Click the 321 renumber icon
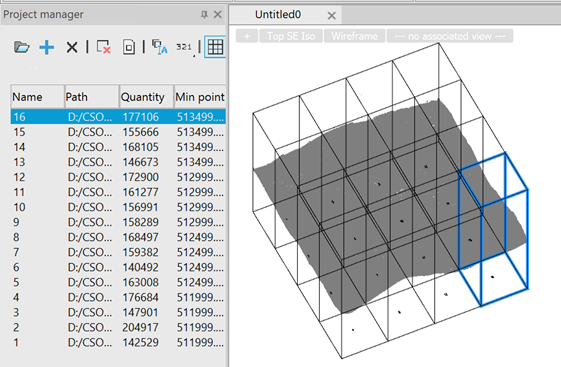This screenshot has width=561, height=367. [x=185, y=47]
